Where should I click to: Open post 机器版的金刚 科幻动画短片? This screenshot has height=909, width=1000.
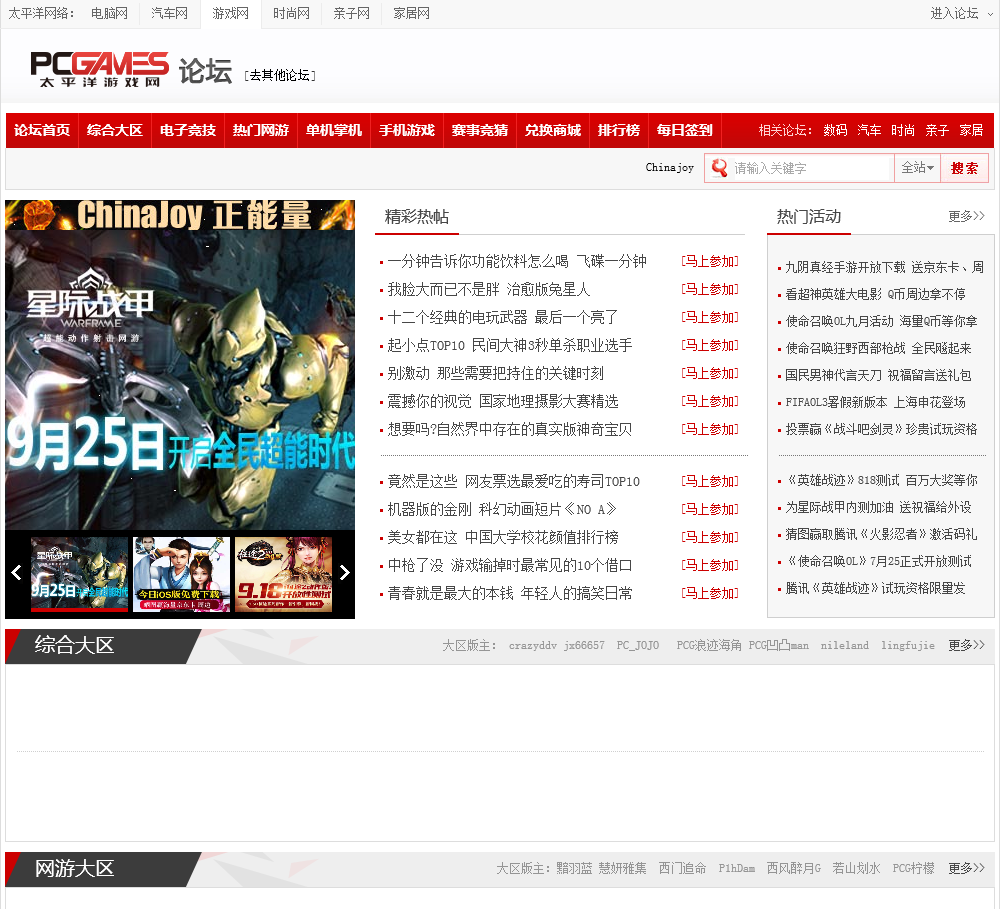502,509
